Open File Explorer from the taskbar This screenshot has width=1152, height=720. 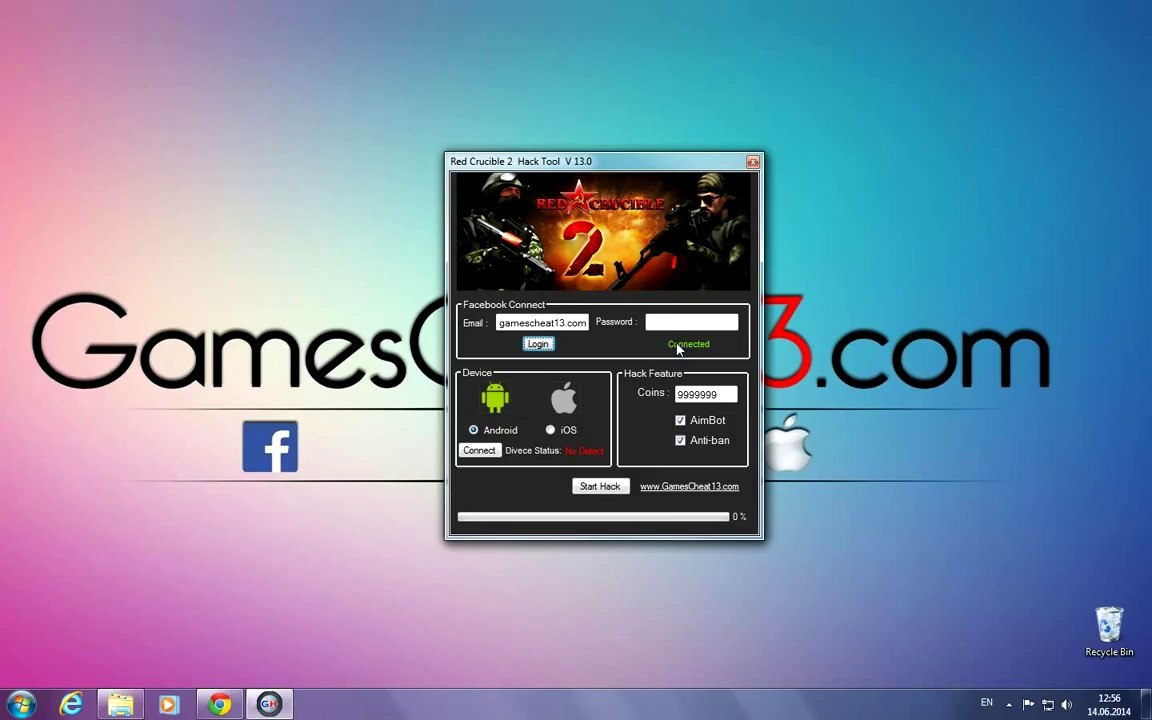click(120, 705)
